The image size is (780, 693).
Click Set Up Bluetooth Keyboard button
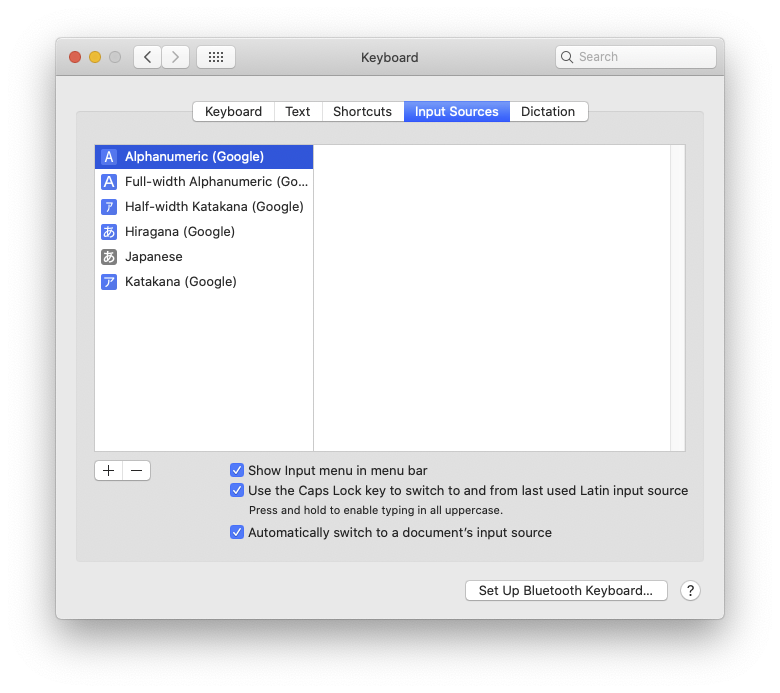(x=566, y=591)
